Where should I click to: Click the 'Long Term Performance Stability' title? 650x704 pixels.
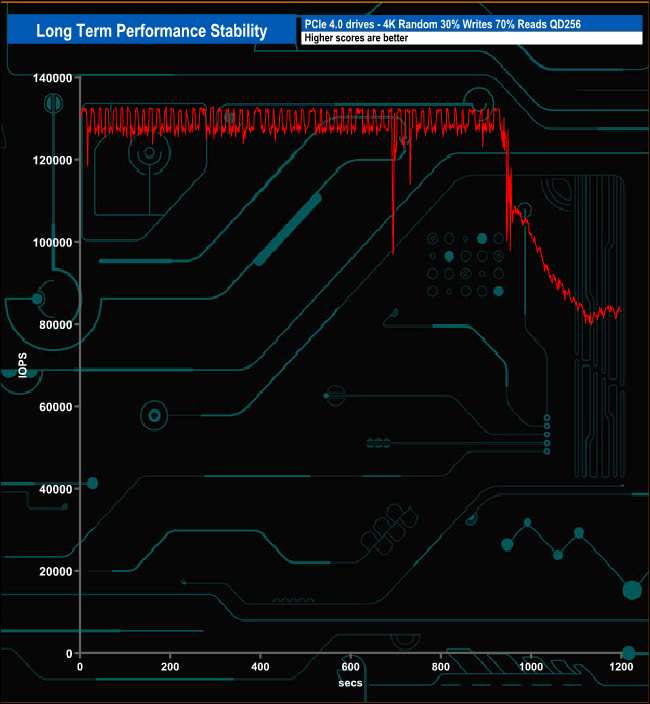pyautogui.click(x=151, y=31)
